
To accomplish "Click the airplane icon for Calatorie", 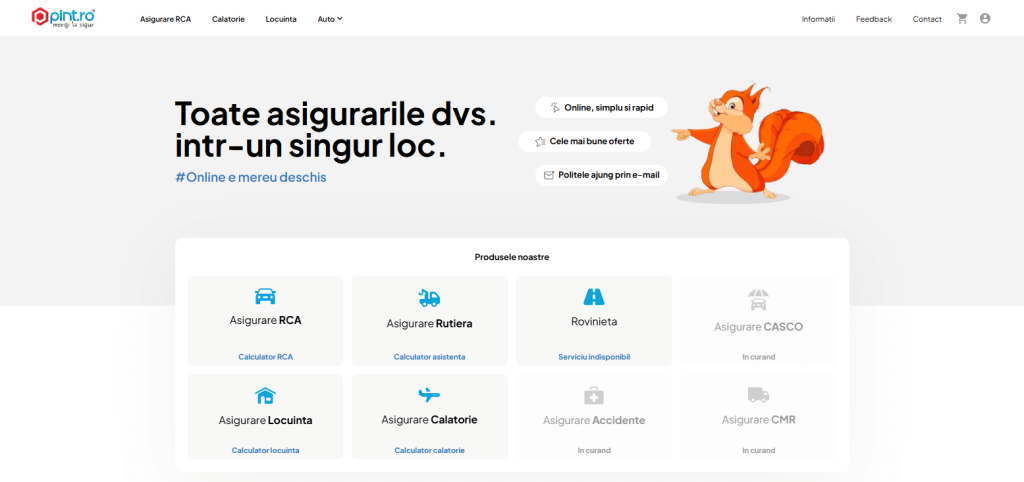I will tap(429, 394).
